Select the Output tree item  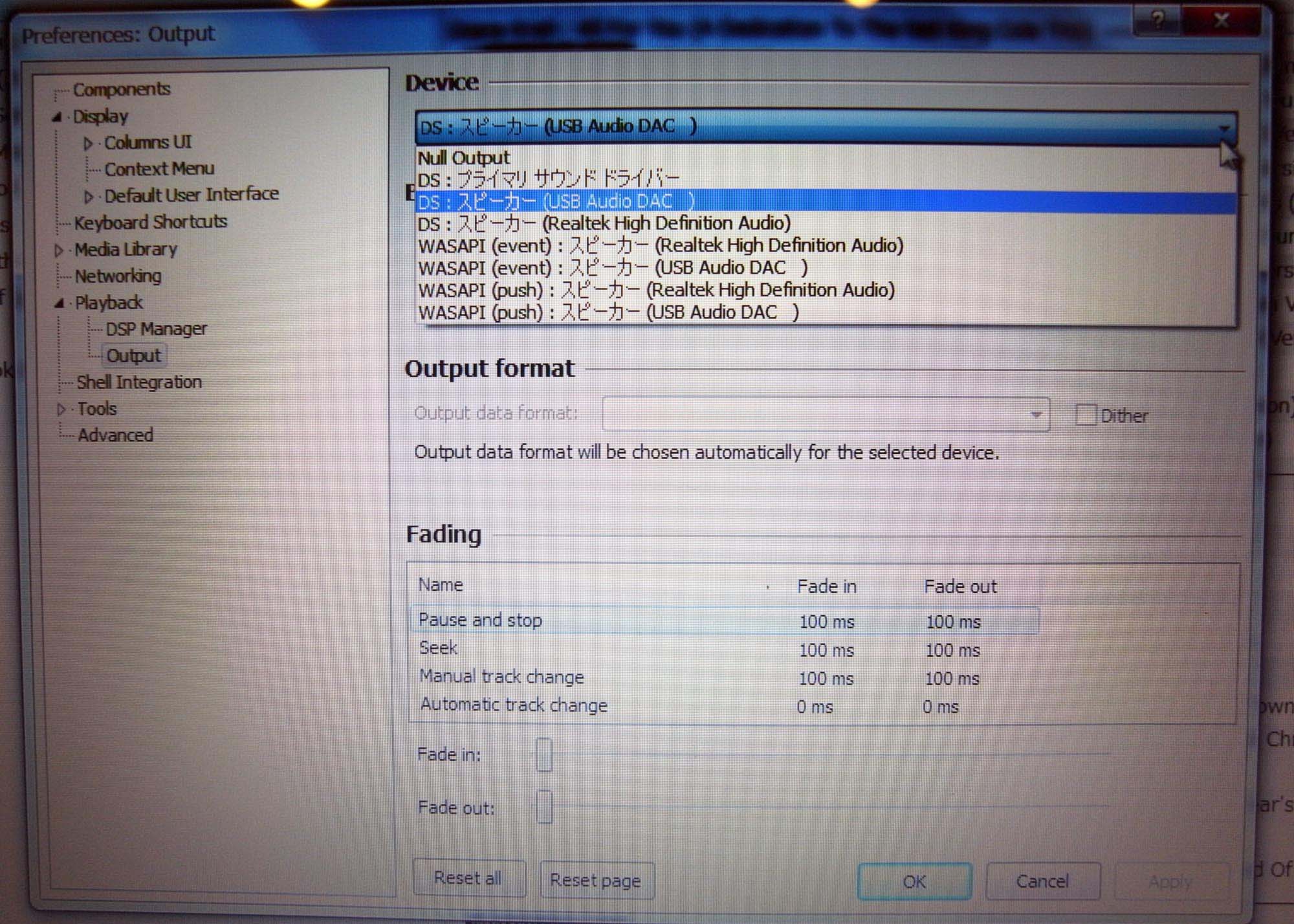point(133,355)
